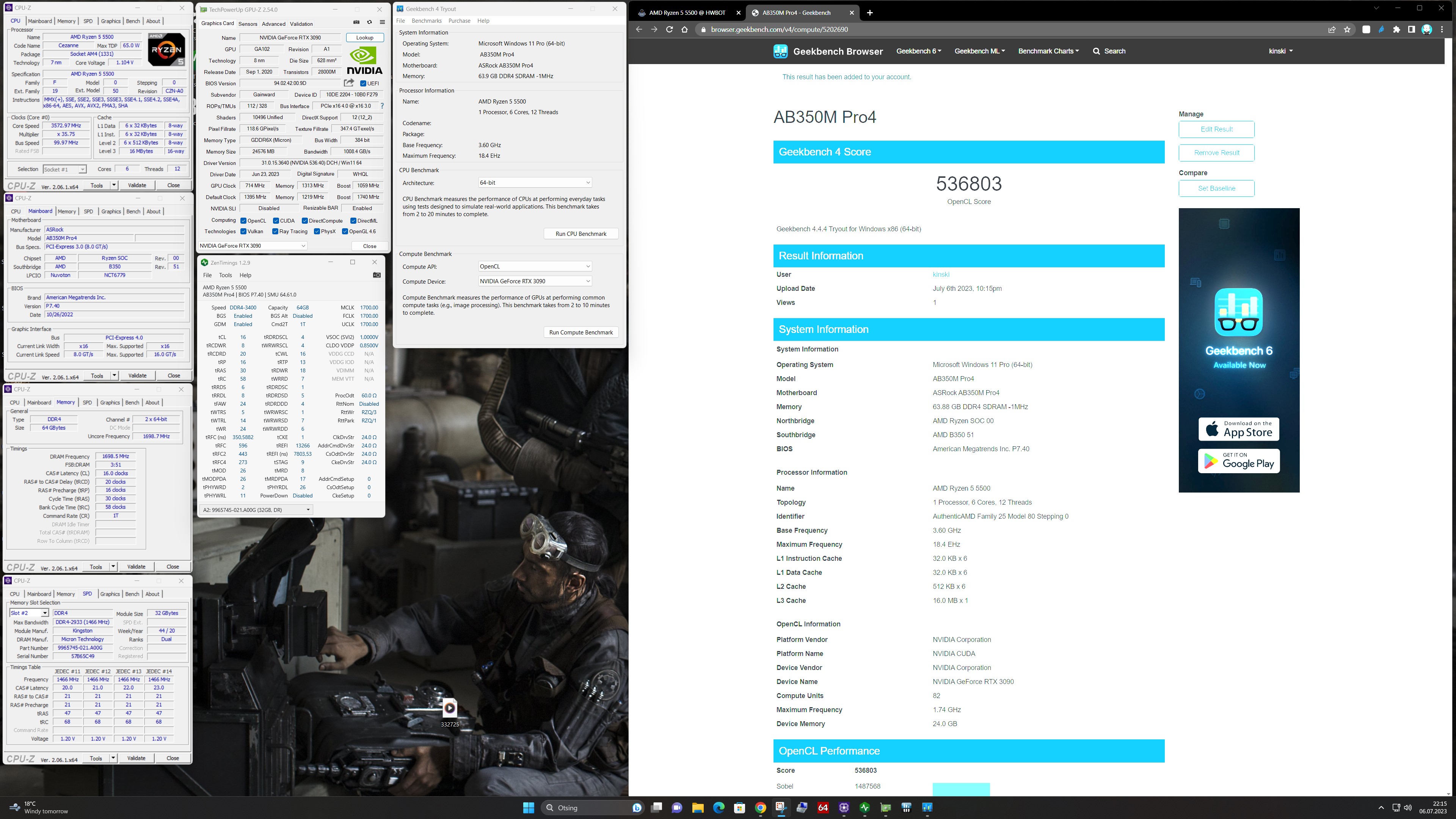Toggle the UEFI checkbox in GPU-Z
The image size is (1456, 819).
click(x=364, y=83)
